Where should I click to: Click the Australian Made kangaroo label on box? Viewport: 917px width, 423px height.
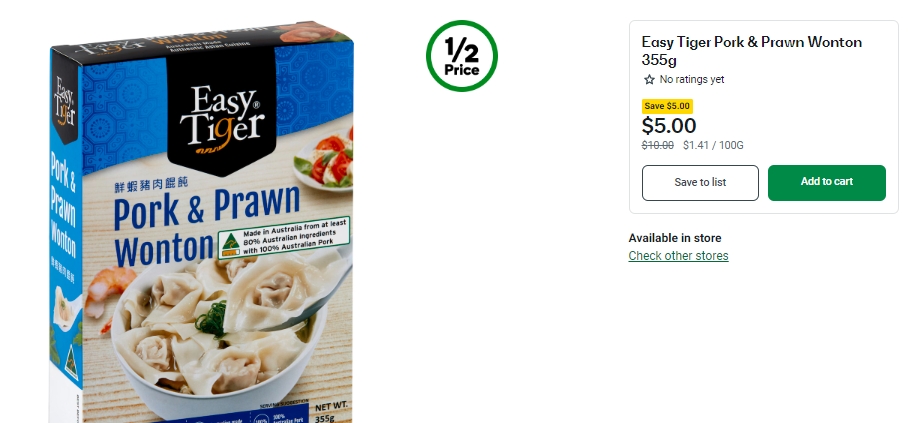tap(284, 238)
